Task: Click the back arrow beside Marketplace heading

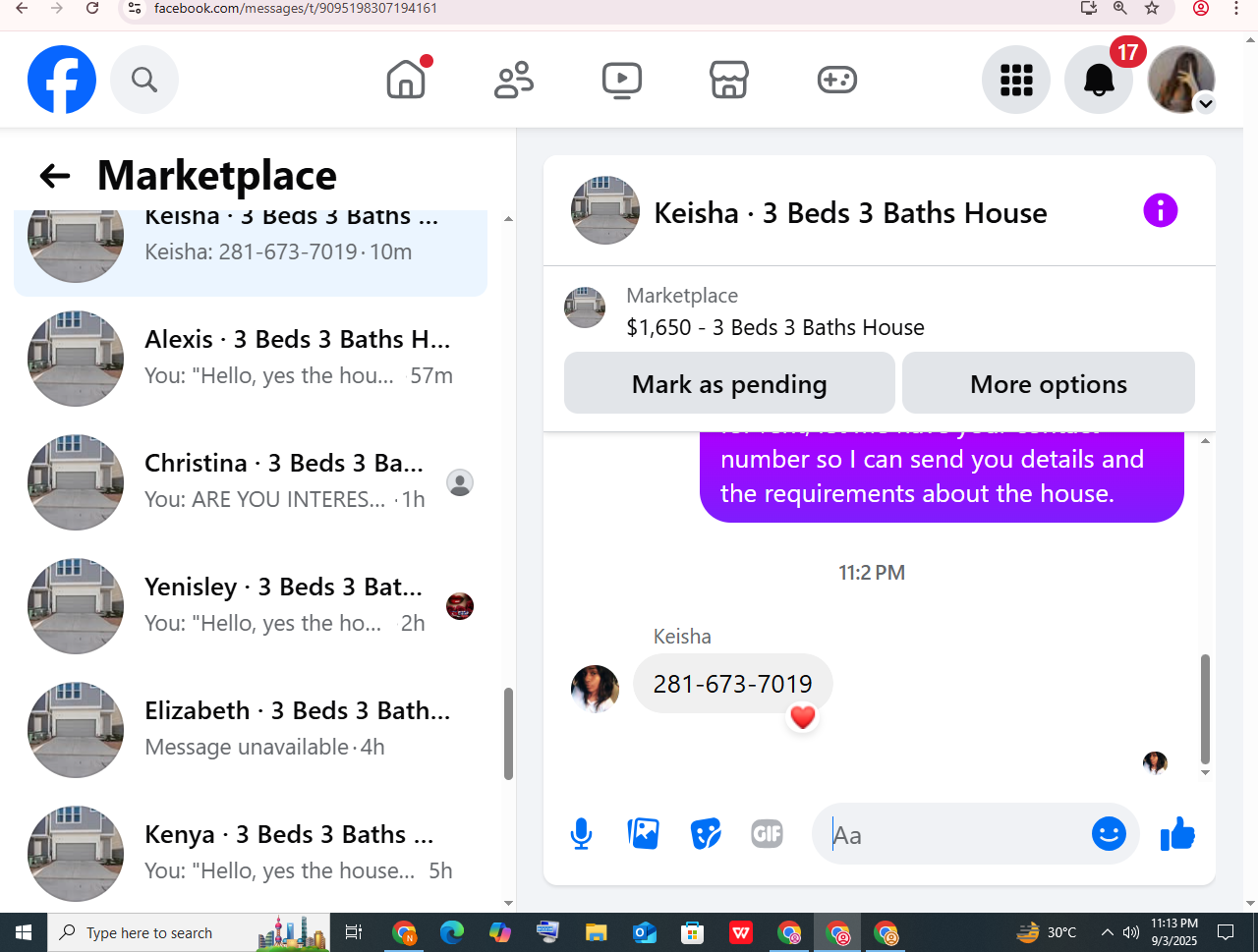Action: coord(55,176)
